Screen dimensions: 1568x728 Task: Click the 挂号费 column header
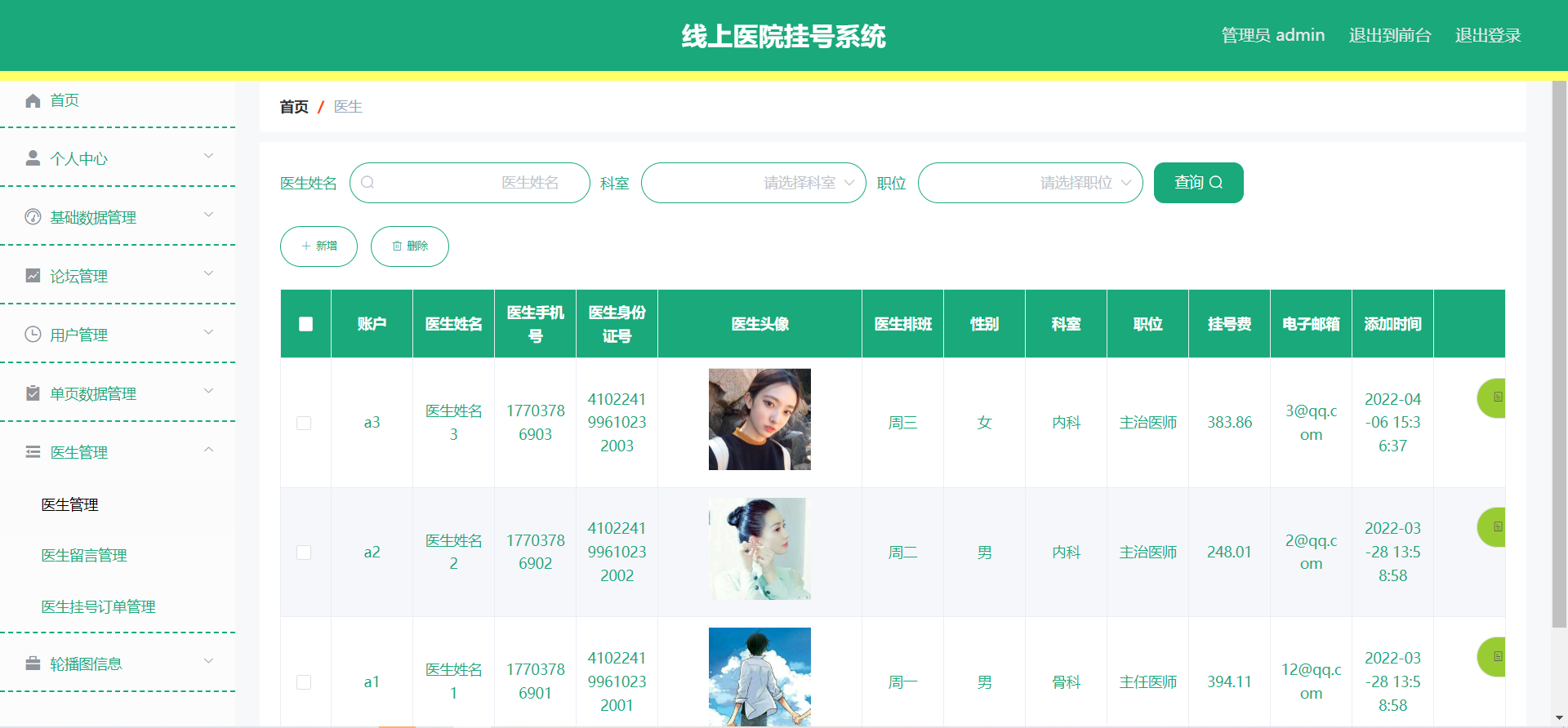1229,324
